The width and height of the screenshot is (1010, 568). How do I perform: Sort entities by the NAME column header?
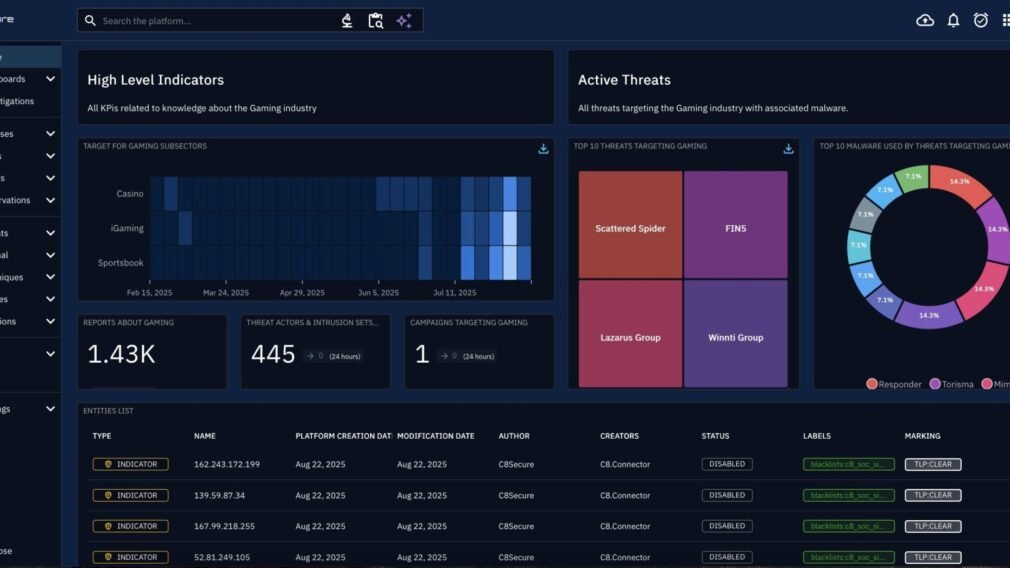coord(205,436)
